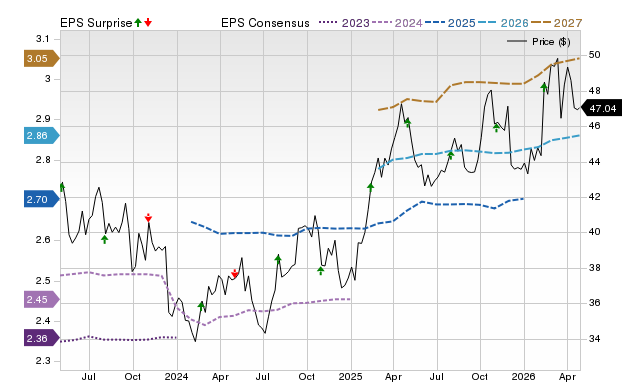Click the 2.3 EPS axis label
Viewport: 640px width, 382px height.
pos(43,361)
